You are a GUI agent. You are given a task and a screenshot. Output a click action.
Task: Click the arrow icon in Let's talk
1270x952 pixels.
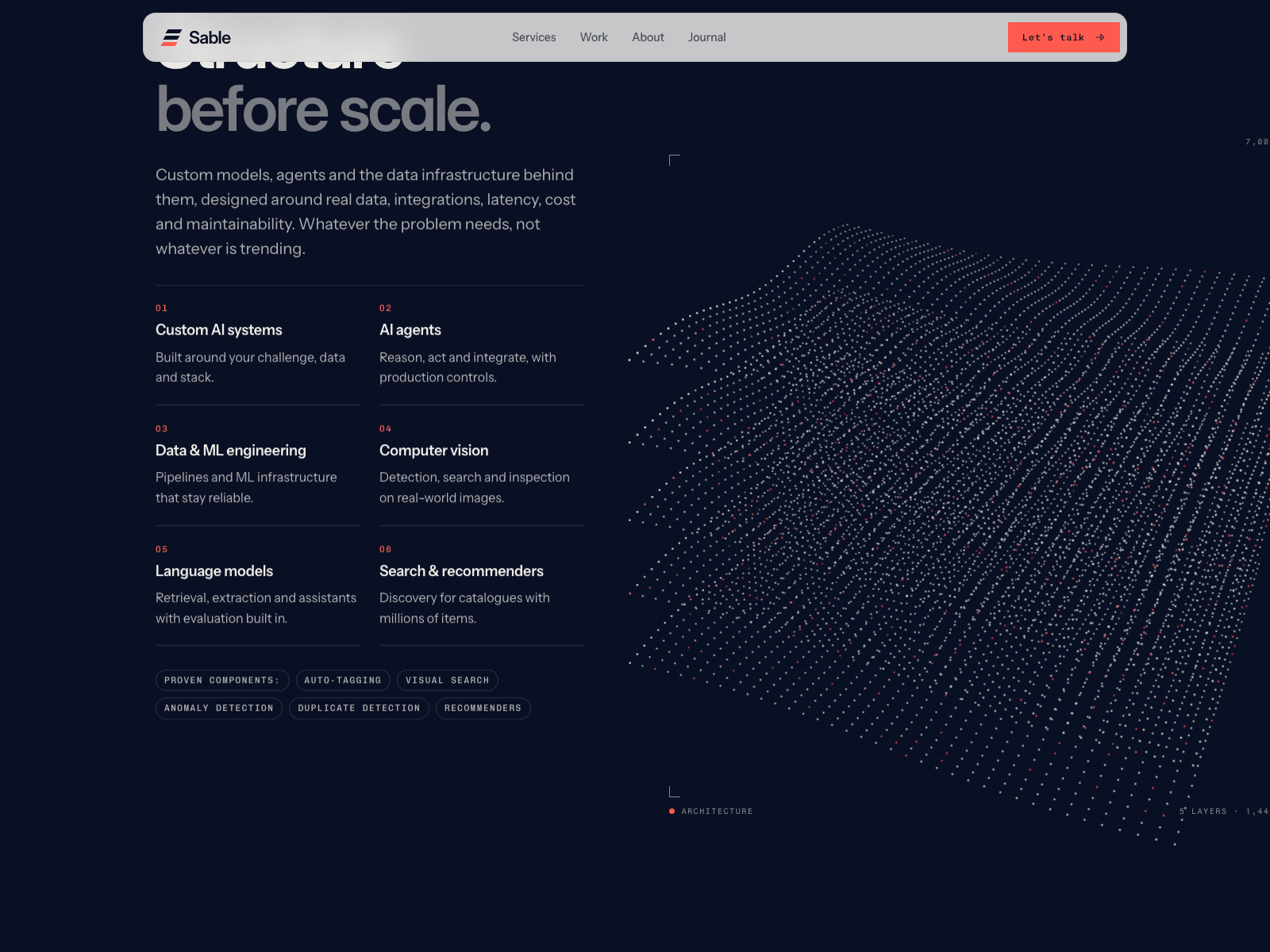pos(1100,37)
